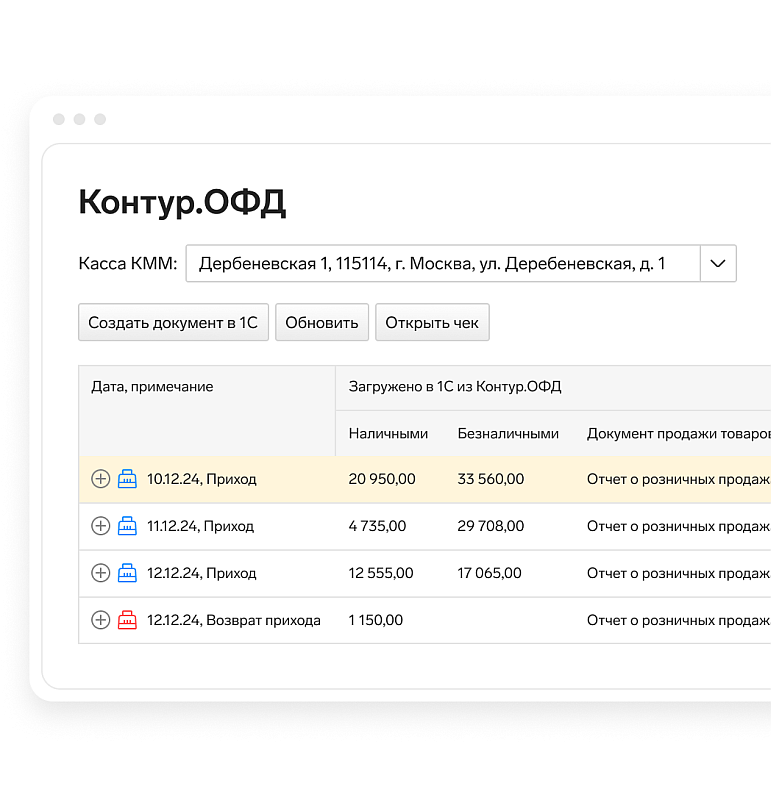Expand the 11.12.24 Приход row
771x800 pixels.
(x=101, y=526)
